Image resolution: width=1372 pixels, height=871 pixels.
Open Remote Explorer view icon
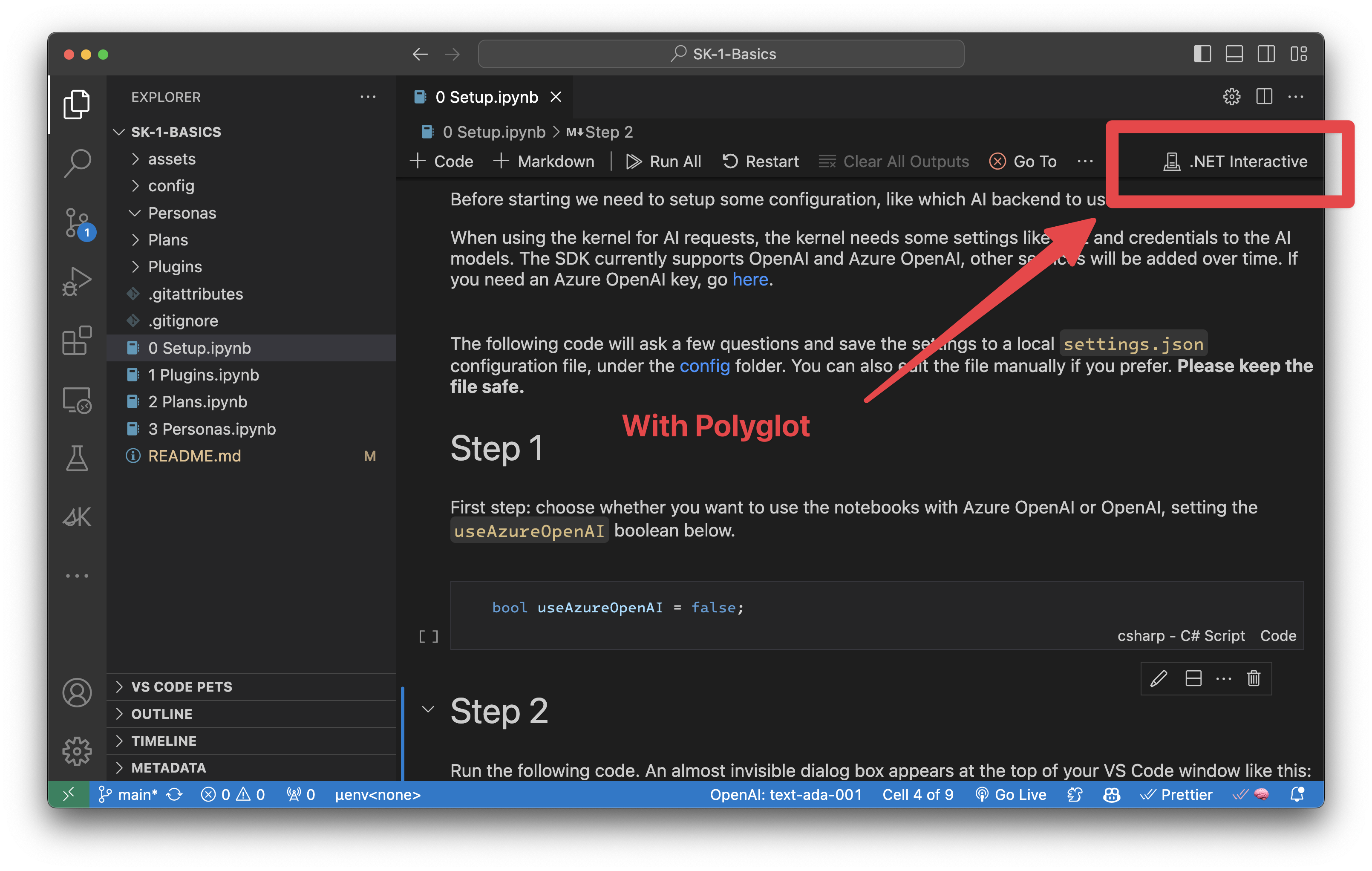[77, 400]
